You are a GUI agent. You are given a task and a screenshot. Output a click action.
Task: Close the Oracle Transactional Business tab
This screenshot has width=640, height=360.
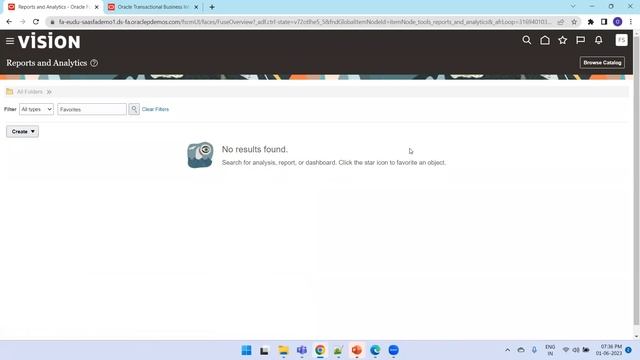point(196,7)
